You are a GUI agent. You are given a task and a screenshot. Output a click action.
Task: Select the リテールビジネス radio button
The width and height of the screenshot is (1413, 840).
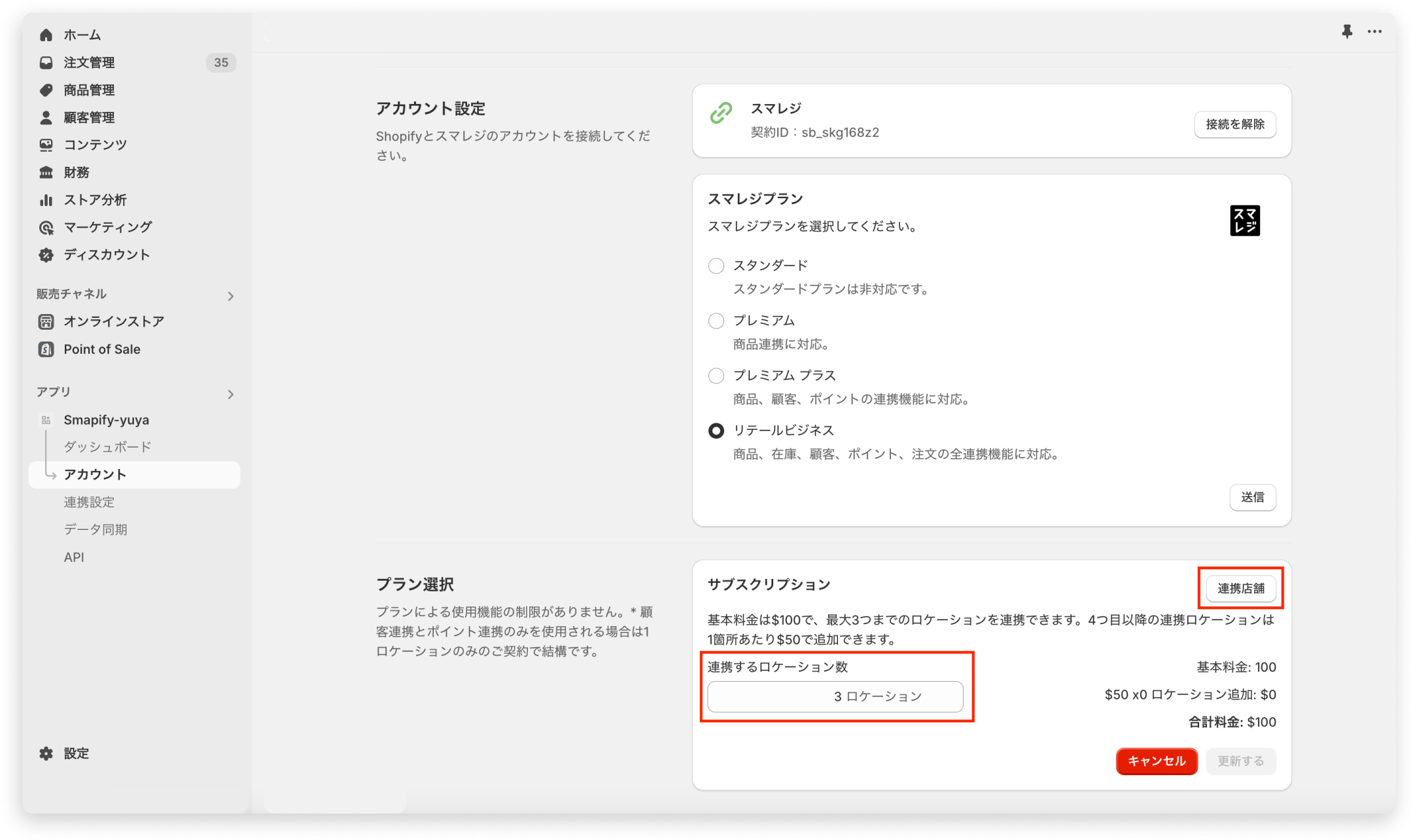pyautogui.click(x=716, y=430)
